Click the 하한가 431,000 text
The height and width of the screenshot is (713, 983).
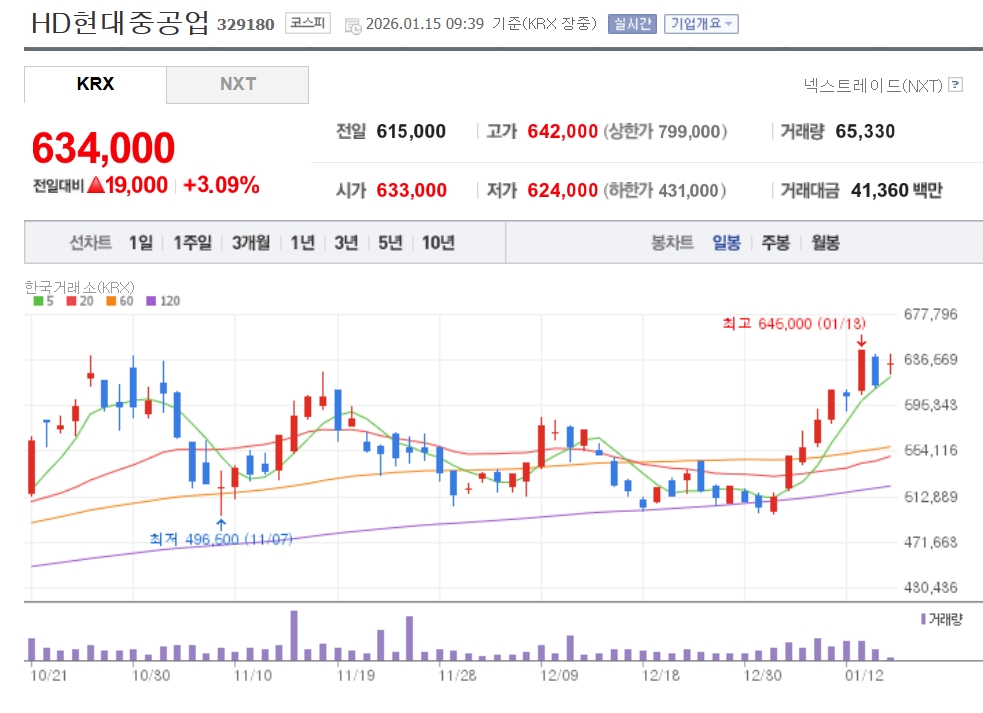[665, 190]
